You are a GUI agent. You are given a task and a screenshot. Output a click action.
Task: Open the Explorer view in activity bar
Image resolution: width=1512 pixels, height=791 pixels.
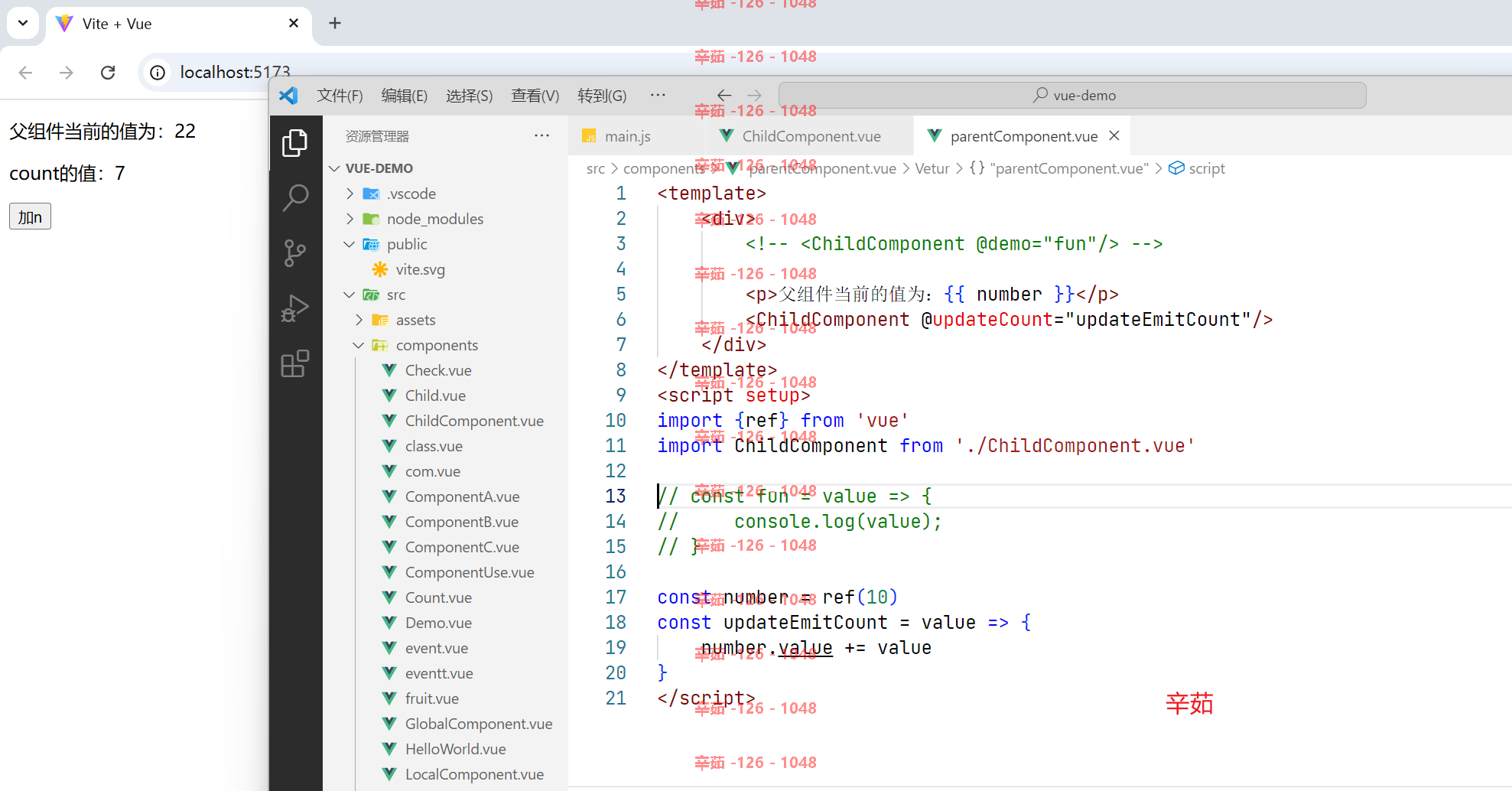(295, 143)
